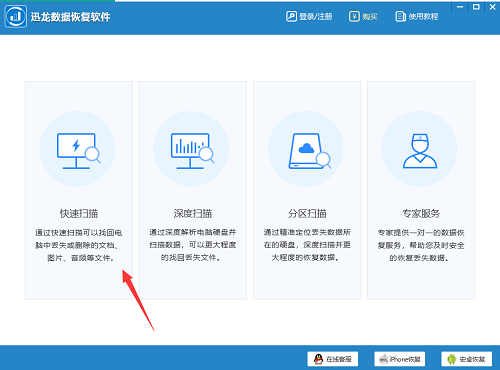This screenshot has height=370, width=500.
Task: Select the 分区扫描 cloud drive icon
Action: tap(309, 151)
